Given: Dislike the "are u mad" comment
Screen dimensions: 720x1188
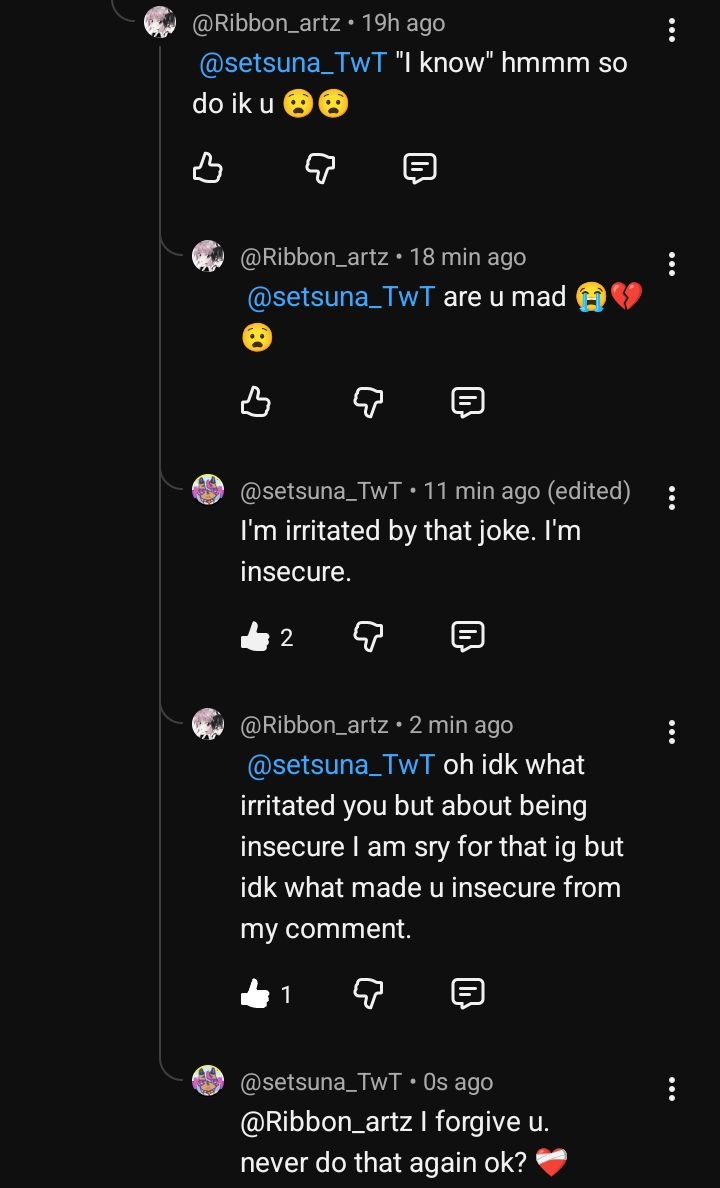Looking at the screenshot, I should tap(369, 402).
